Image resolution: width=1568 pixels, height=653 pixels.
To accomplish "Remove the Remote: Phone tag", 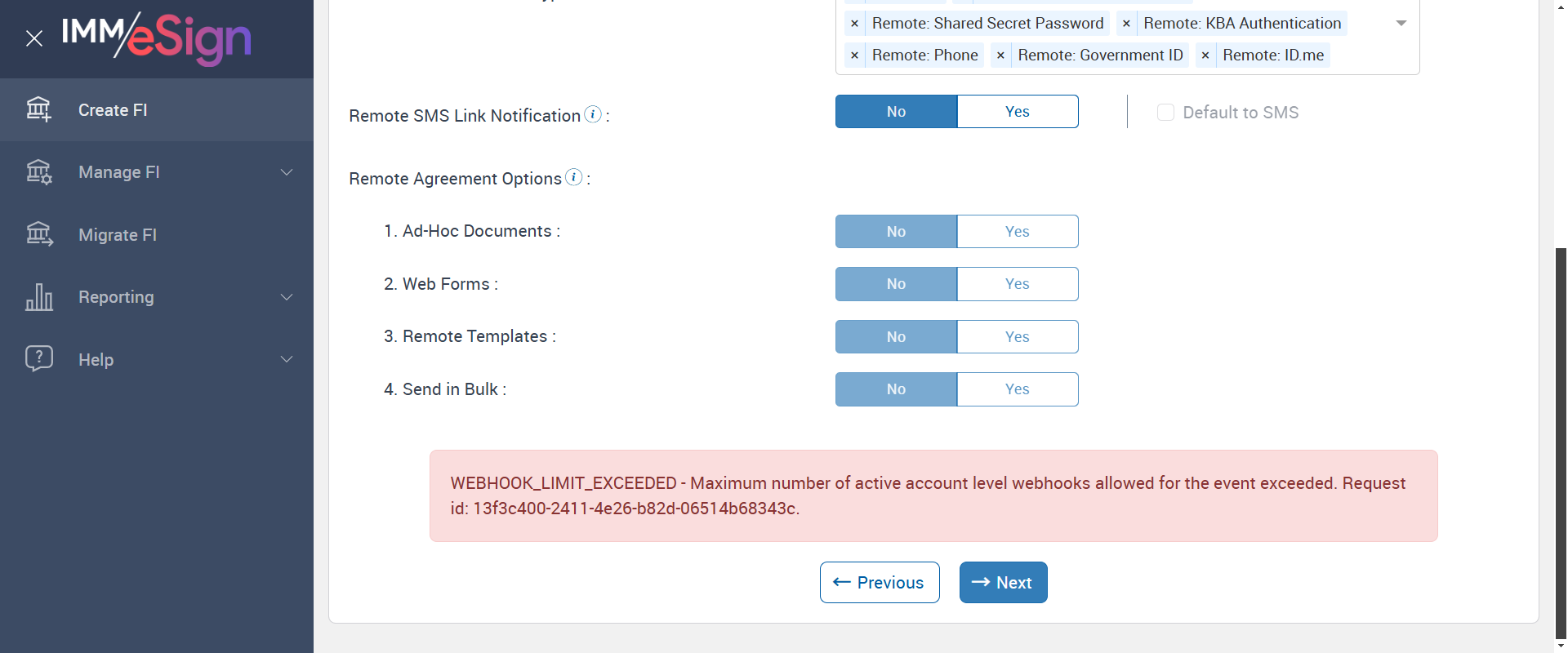I will [854, 56].
